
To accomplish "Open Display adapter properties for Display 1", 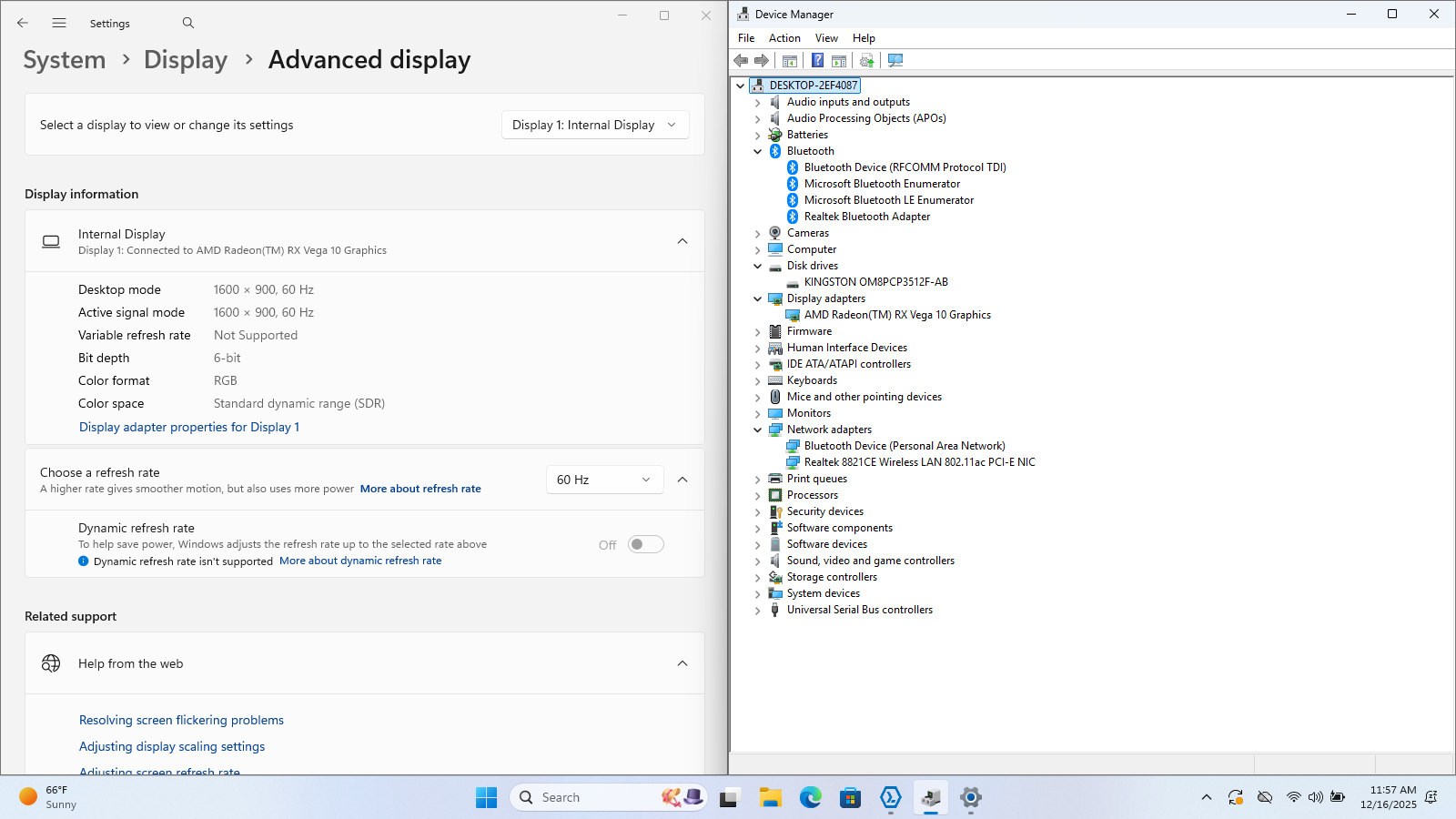I will click(189, 427).
